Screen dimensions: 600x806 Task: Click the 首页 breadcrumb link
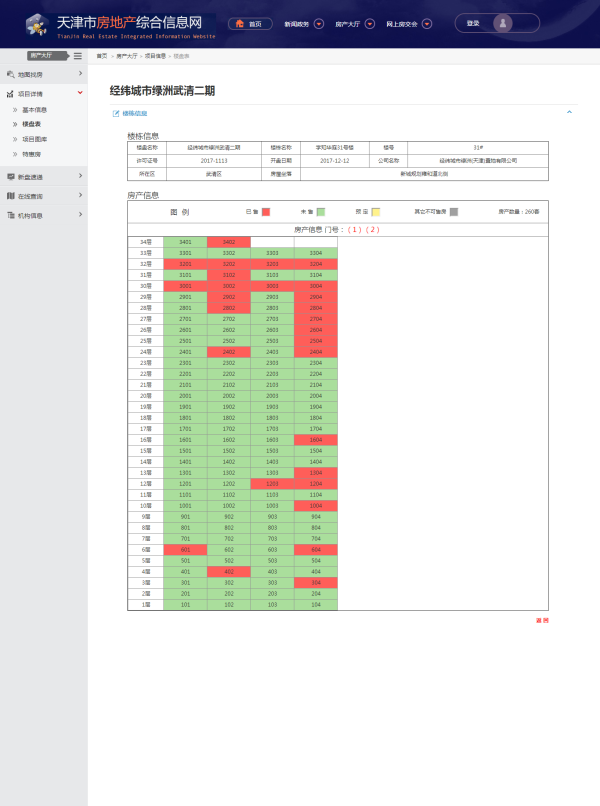(102, 56)
